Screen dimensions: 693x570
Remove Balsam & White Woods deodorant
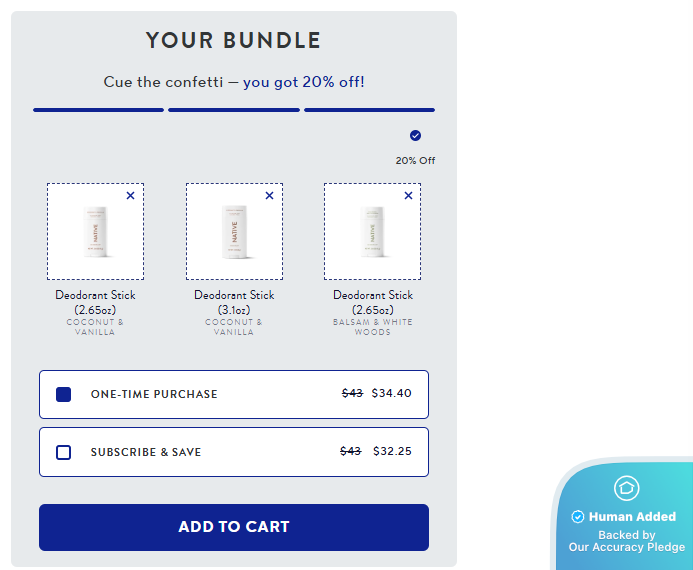pyautogui.click(x=408, y=196)
